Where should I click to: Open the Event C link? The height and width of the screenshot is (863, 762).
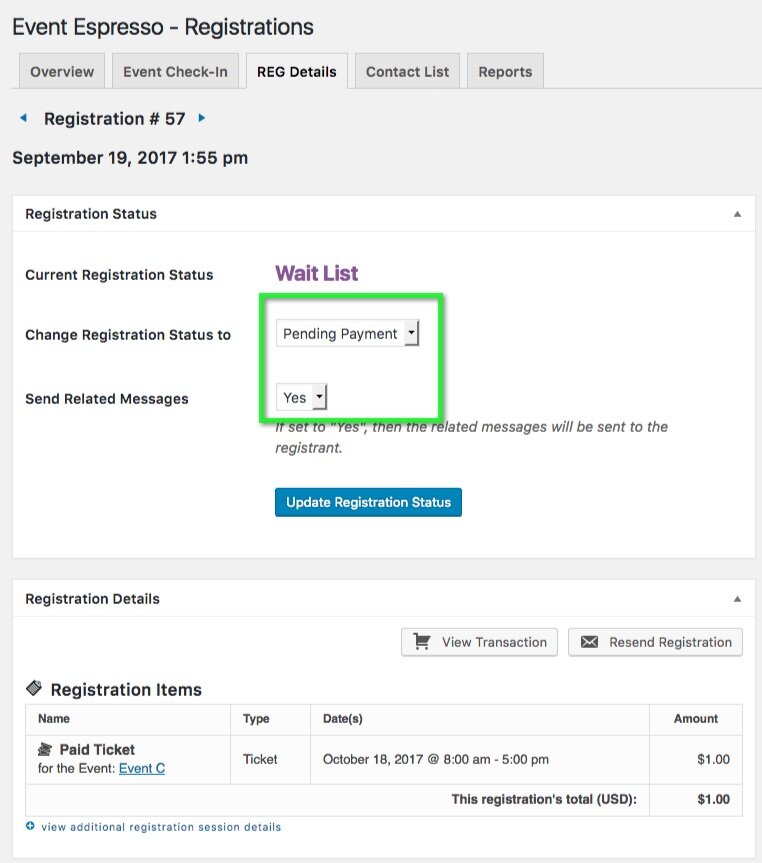(x=142, y=769)
